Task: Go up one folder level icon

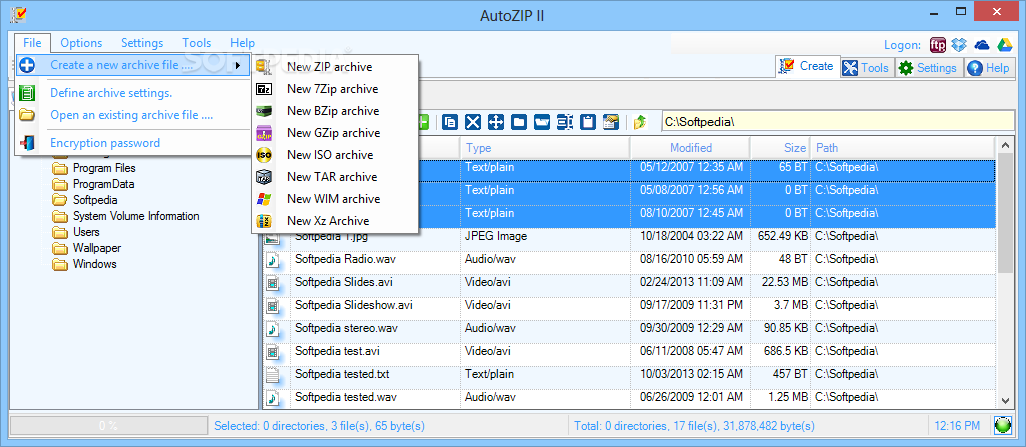Action: pyautogui.click(x=641, y=122)
